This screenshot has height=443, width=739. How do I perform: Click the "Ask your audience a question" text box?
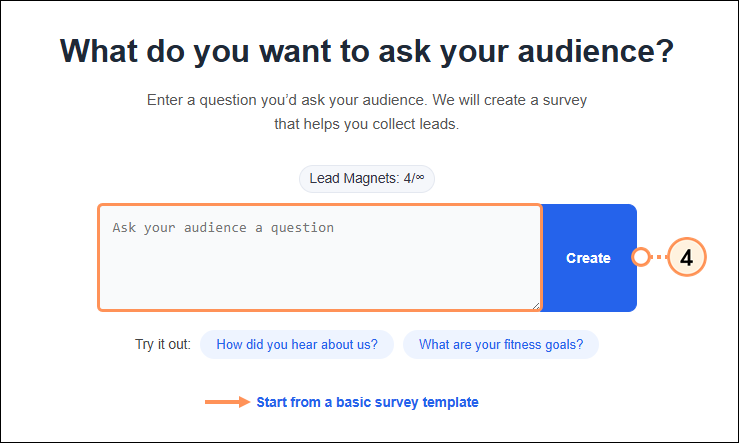(x=320, y=258)
